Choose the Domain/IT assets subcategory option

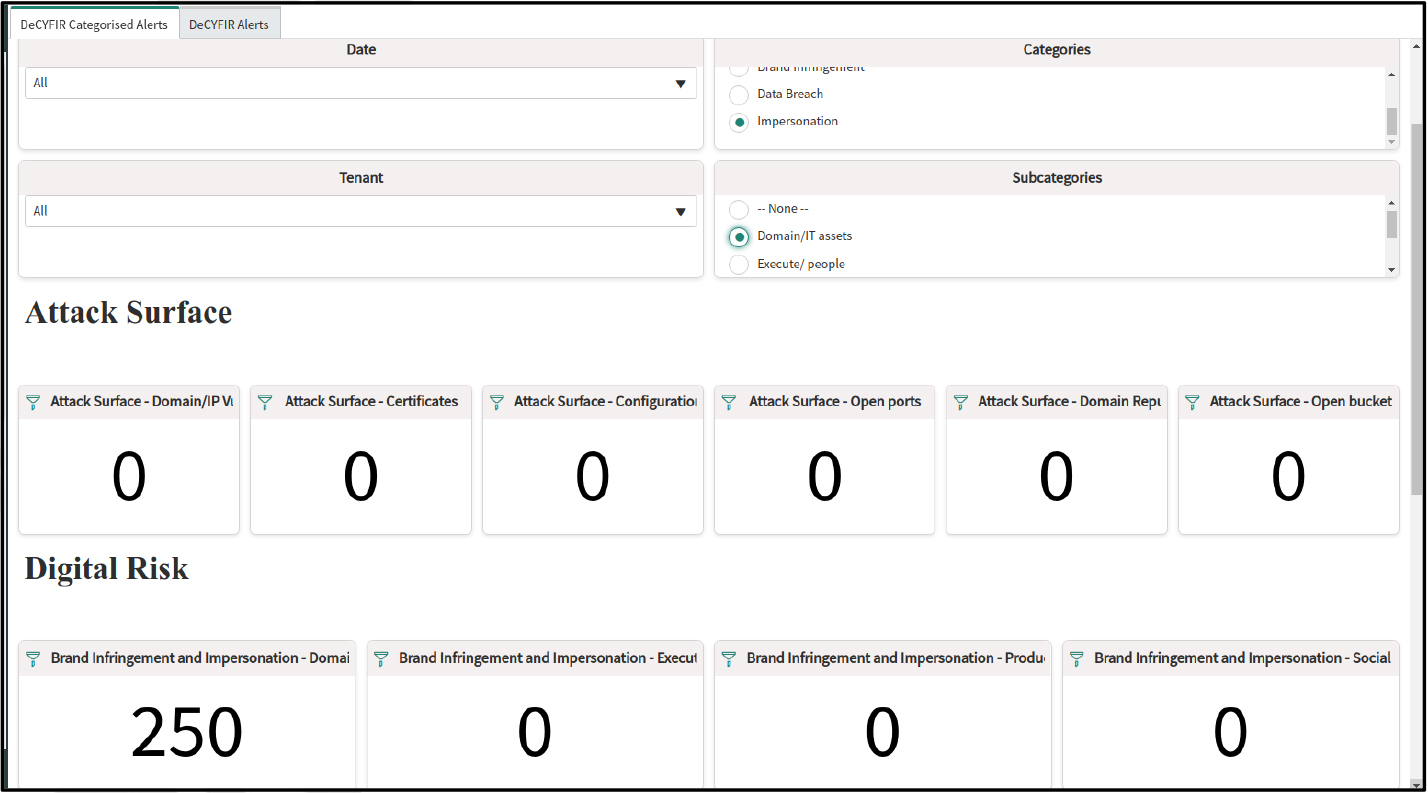click(x=739, y=237)
